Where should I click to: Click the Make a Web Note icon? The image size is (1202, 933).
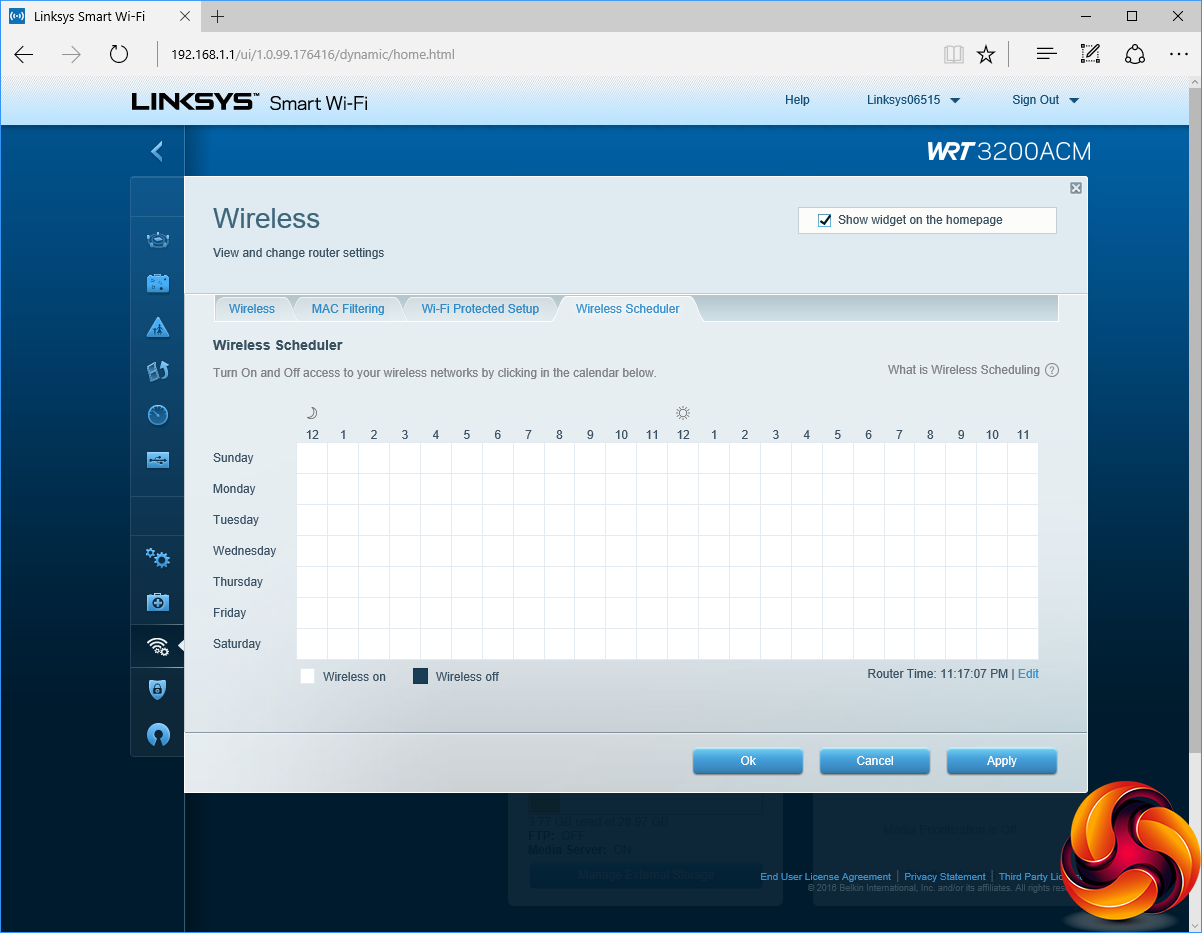(1091, 54)
